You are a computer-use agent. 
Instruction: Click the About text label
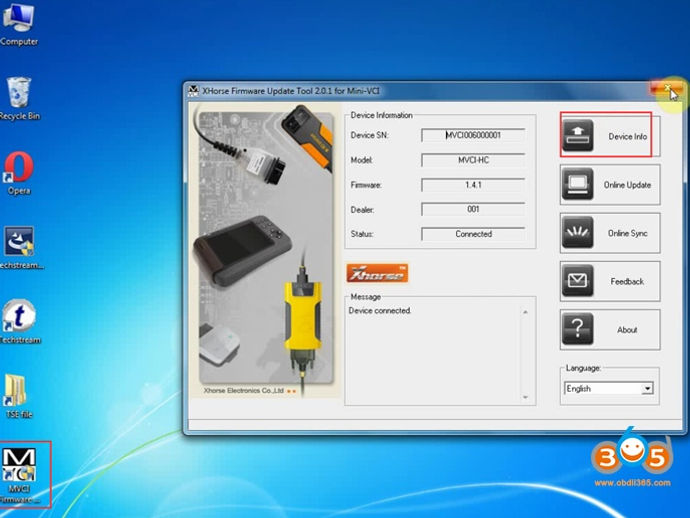(x=627, y=330)
